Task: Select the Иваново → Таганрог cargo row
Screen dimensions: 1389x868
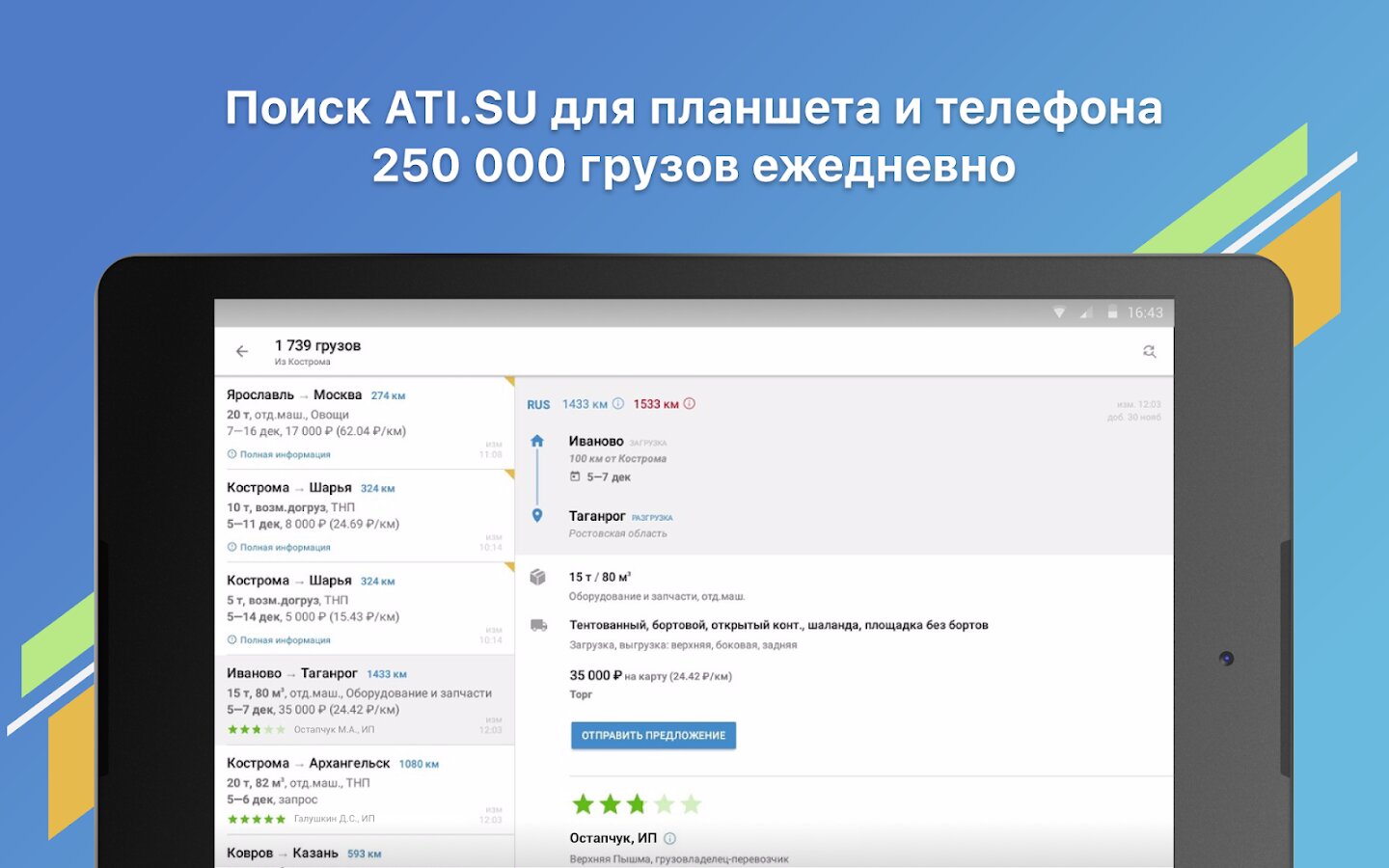Action: point(365,700)
